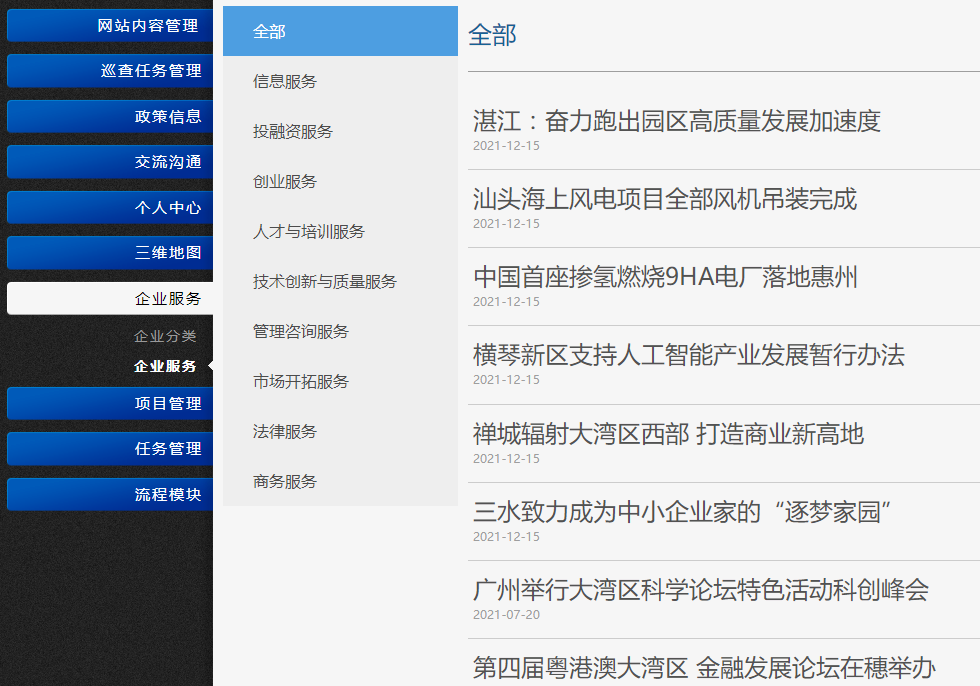Open 交流沟通 sidebar menu

pyautogui.click(x=110, y=162)
